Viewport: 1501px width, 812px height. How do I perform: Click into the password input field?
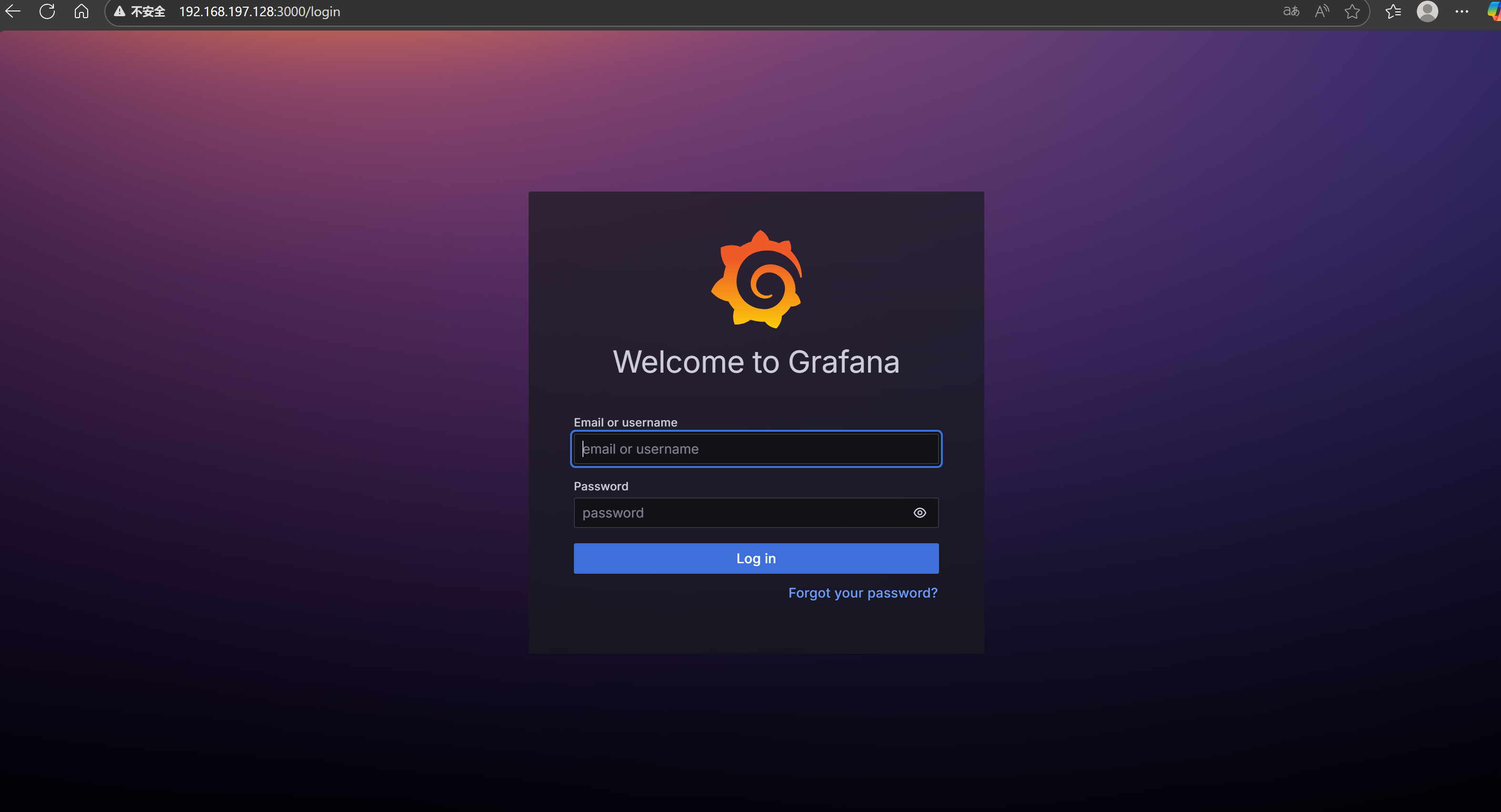point(740,513)
